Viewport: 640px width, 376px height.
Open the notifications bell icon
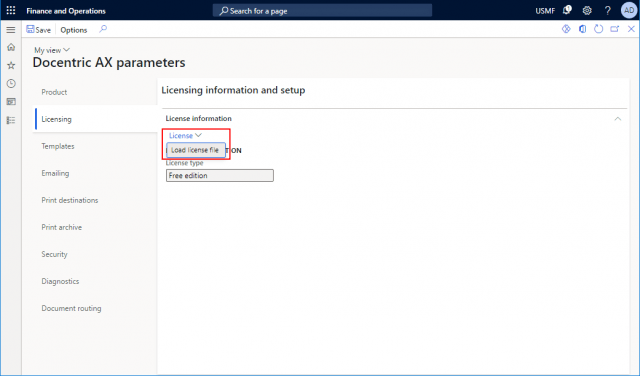tap(567, 10)
